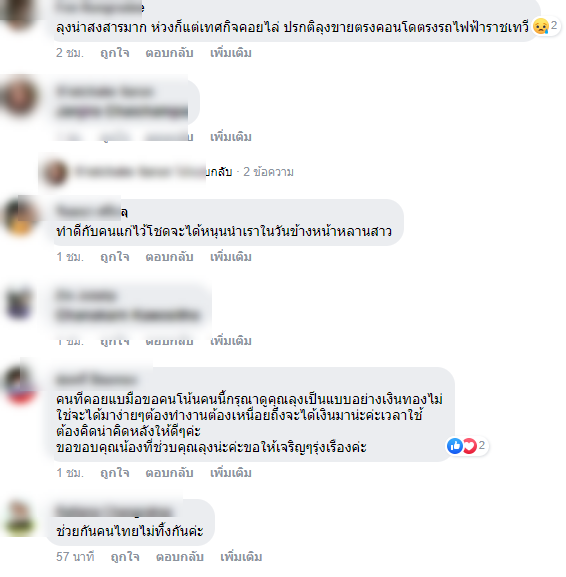The height and width of the screenshot is (577, 566).
Task: Click ถูกใจ under the ขอขอบคุณน้อง comment
Action: click(114, 472)
